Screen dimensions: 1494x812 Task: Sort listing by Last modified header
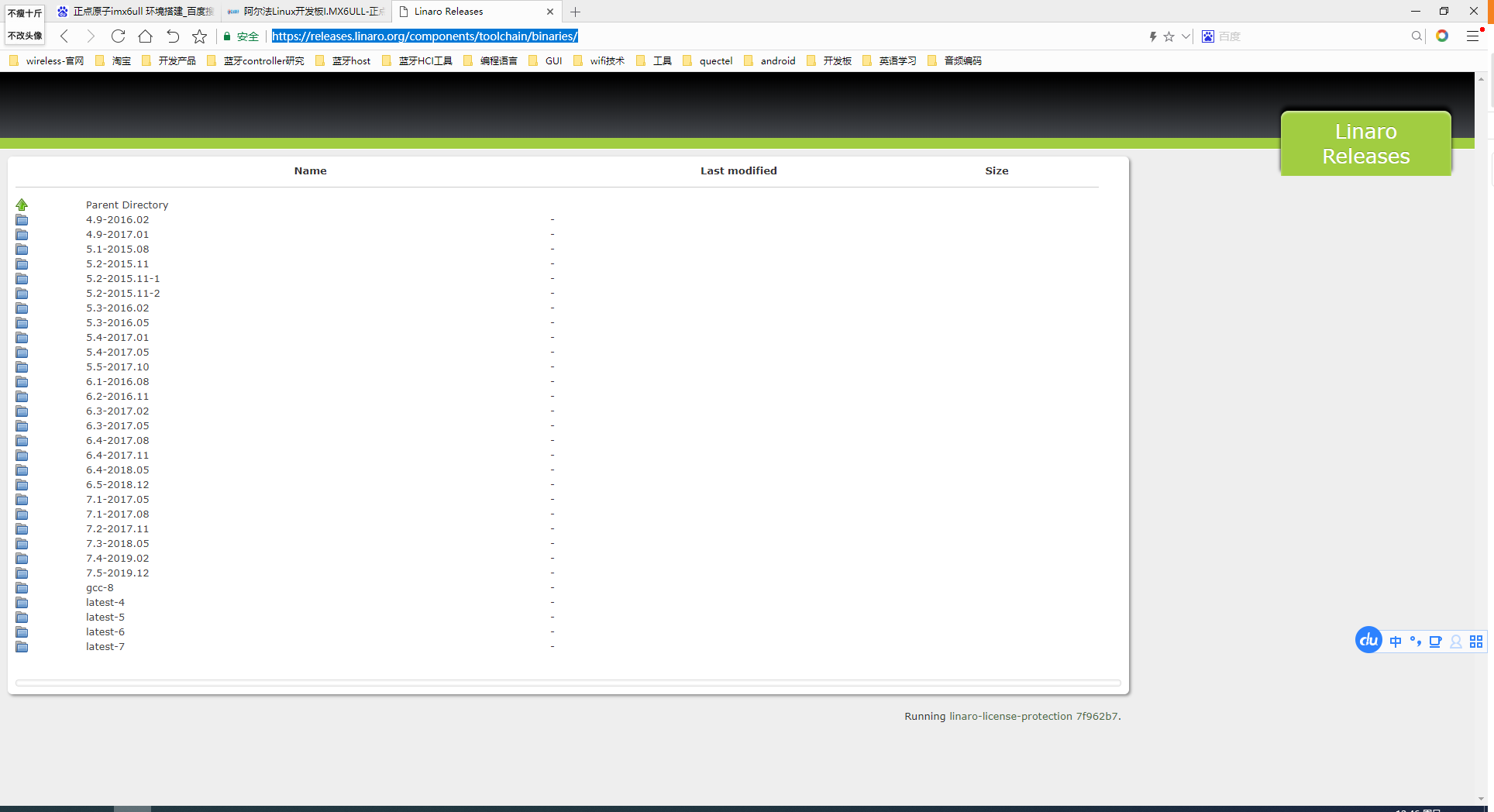[x=738, y=170]
